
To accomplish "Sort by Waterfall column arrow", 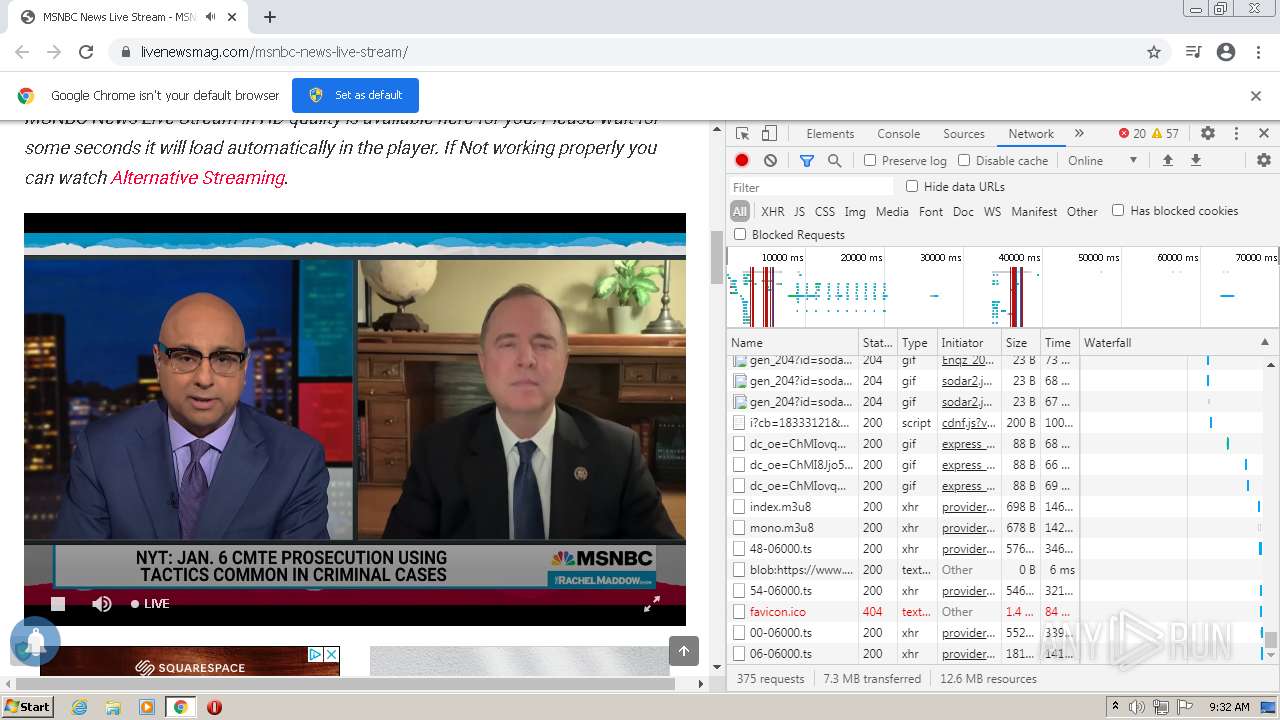I will tap(1265, 342).
